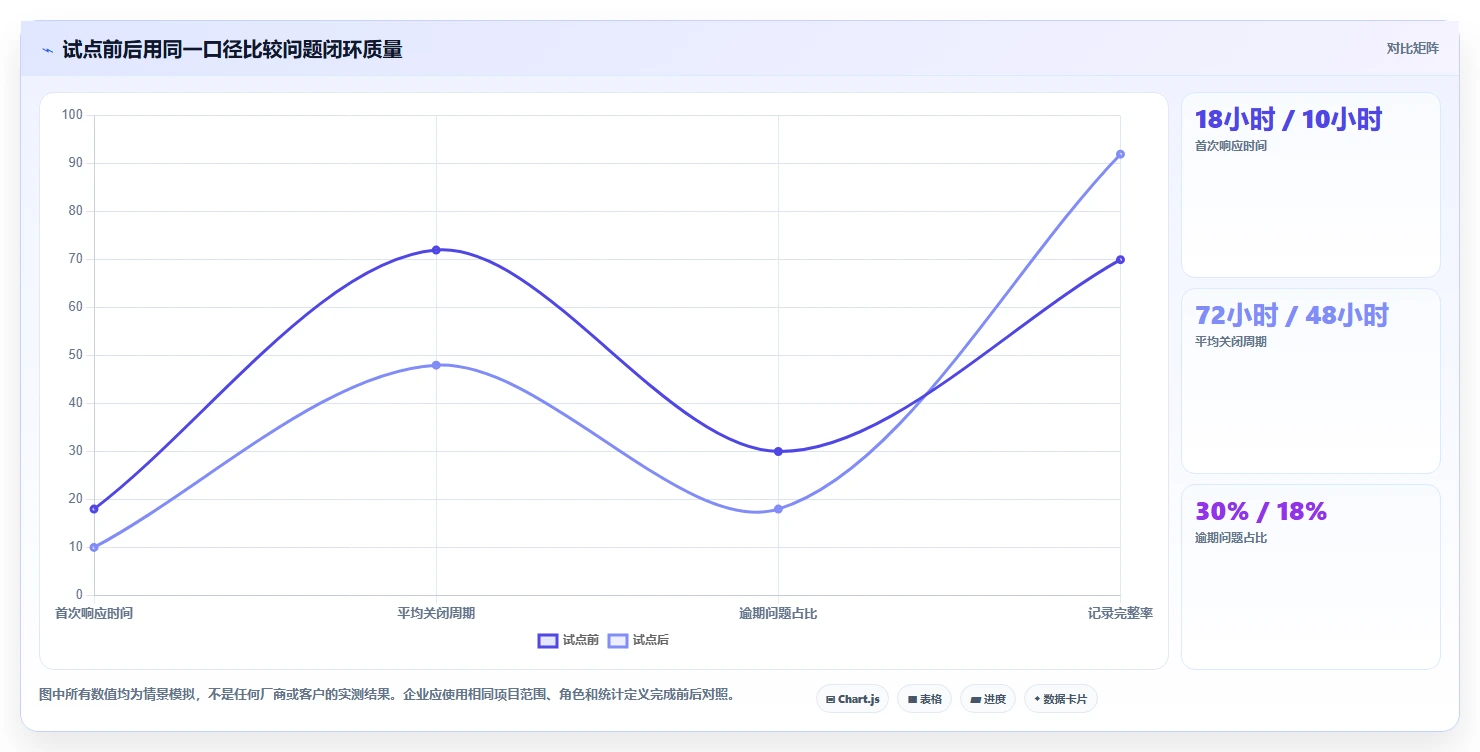Click the 平均关闭周期 card caption under 72小时 / 48小时
Image resolution: width=1480 pixels, height=752 pixels.
point(1231,342)
